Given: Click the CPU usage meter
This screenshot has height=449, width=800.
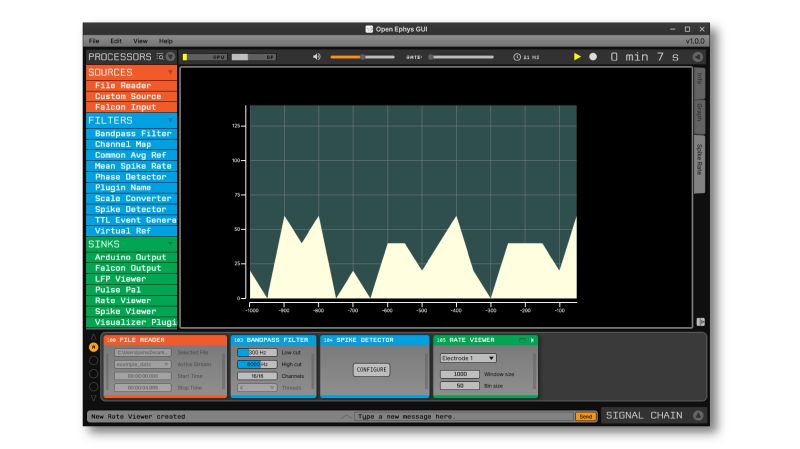Looking at the screenshot, I should (205, 57).
